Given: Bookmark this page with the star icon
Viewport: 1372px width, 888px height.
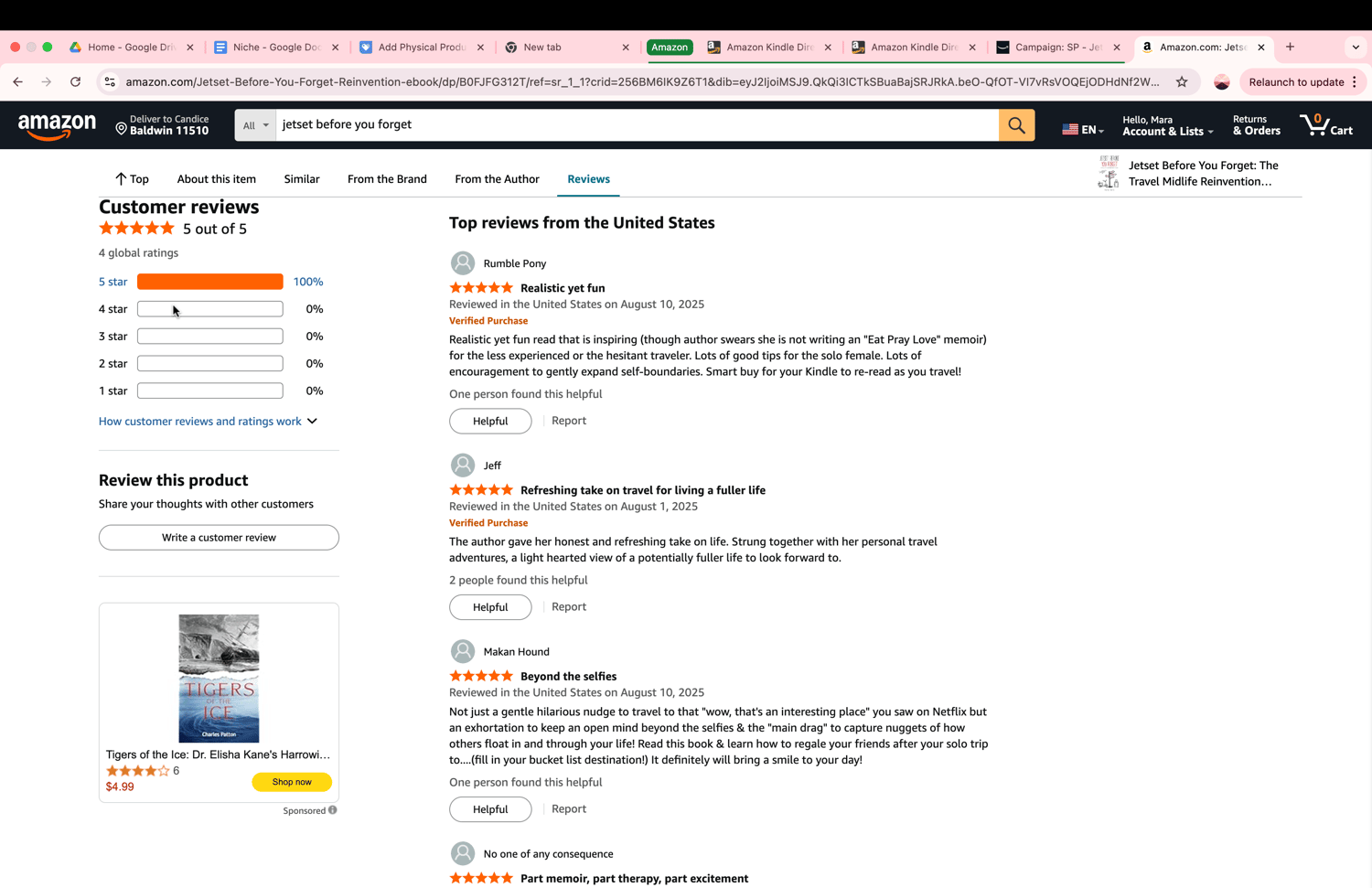Looking at the screenshot, I should 1182,82.
